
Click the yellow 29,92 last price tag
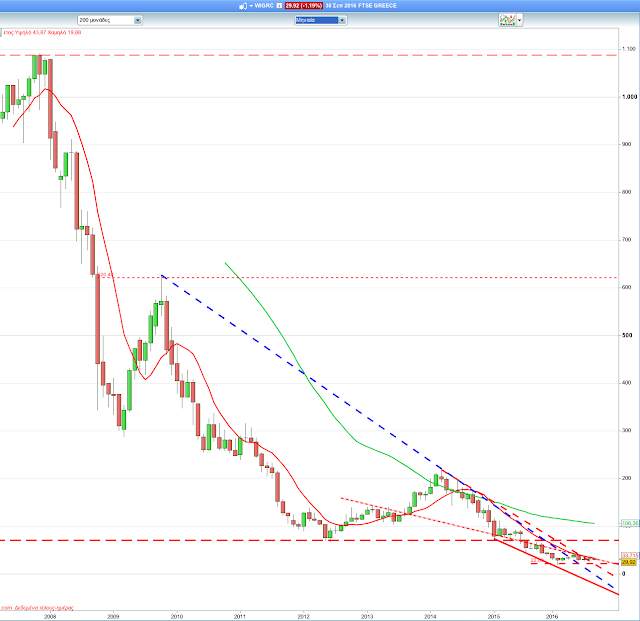(x=629, y=562)
